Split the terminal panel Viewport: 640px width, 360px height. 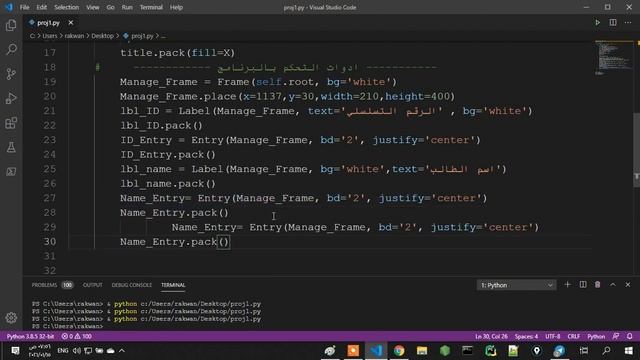coord(583,284)
